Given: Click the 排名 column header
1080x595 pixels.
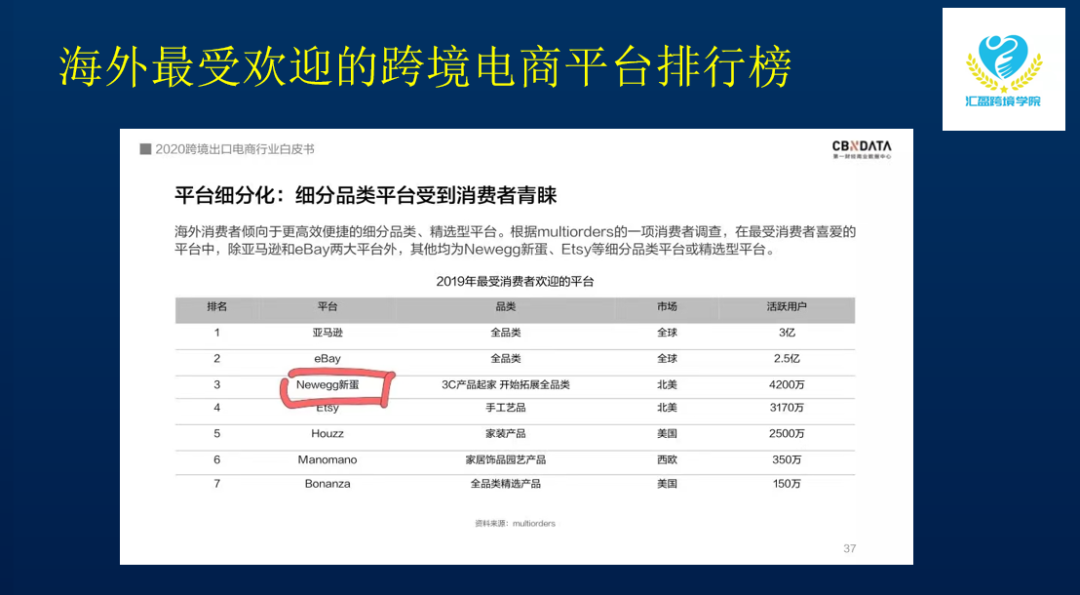Looking at the screenshot, I should (x=217, y=306).
